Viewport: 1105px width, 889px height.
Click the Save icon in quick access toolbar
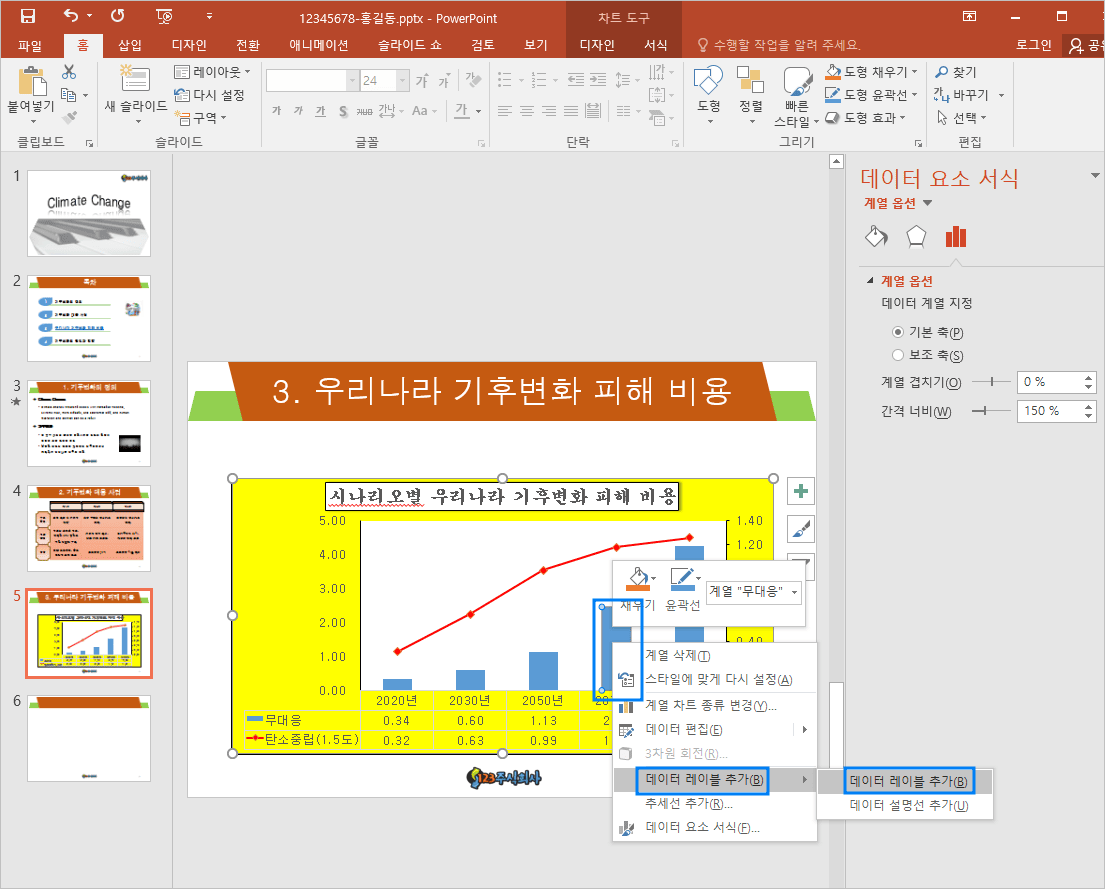tap(27, 16)
